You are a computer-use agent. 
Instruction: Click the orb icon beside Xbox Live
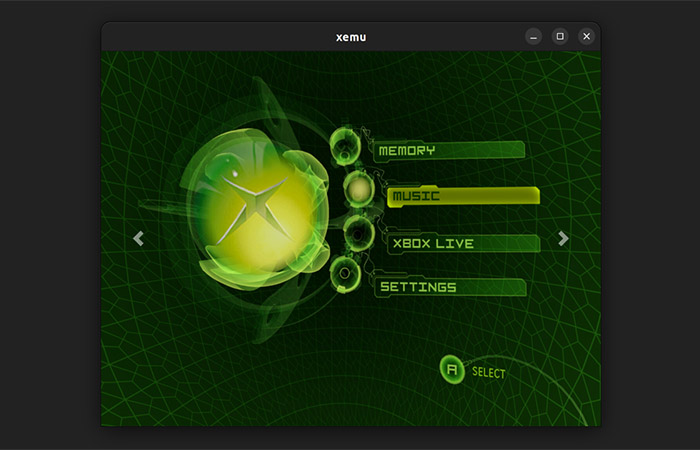click(x=358, y=234)
